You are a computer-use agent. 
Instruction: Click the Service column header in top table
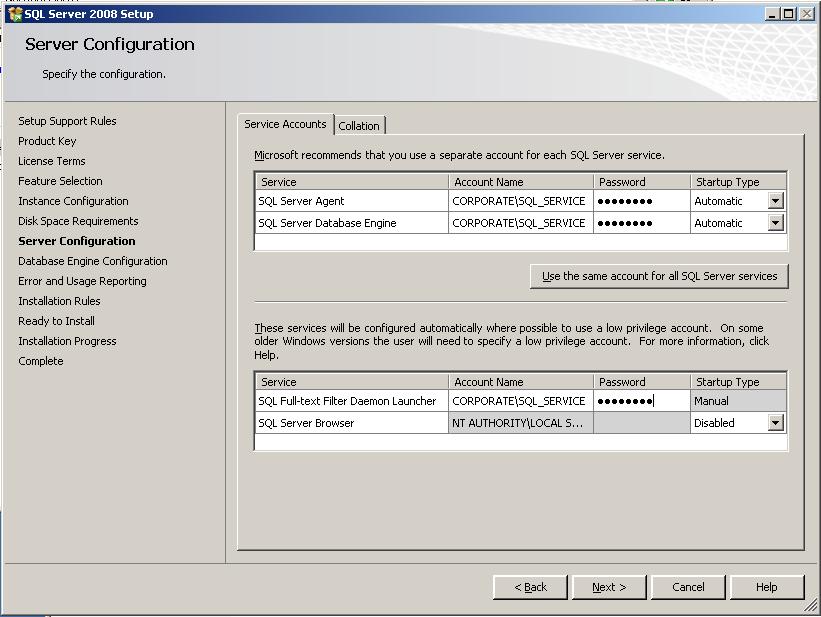pos(352,182)
